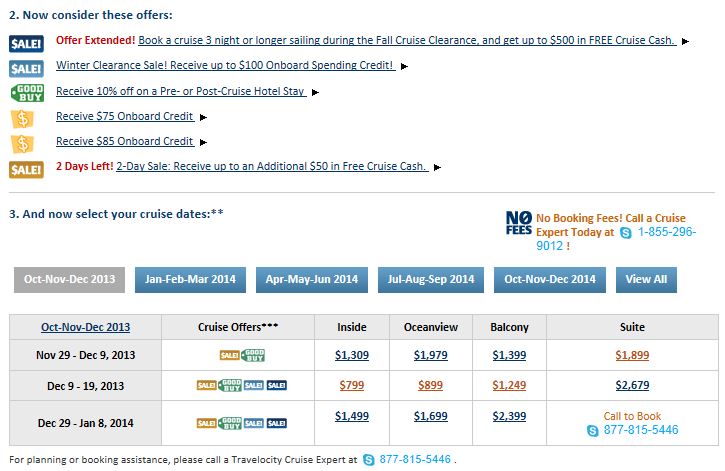This screenshot has width=725, height=471.
Task: Call 877-815-5446 in the Suite column
Action: click(x=641, y=430)
